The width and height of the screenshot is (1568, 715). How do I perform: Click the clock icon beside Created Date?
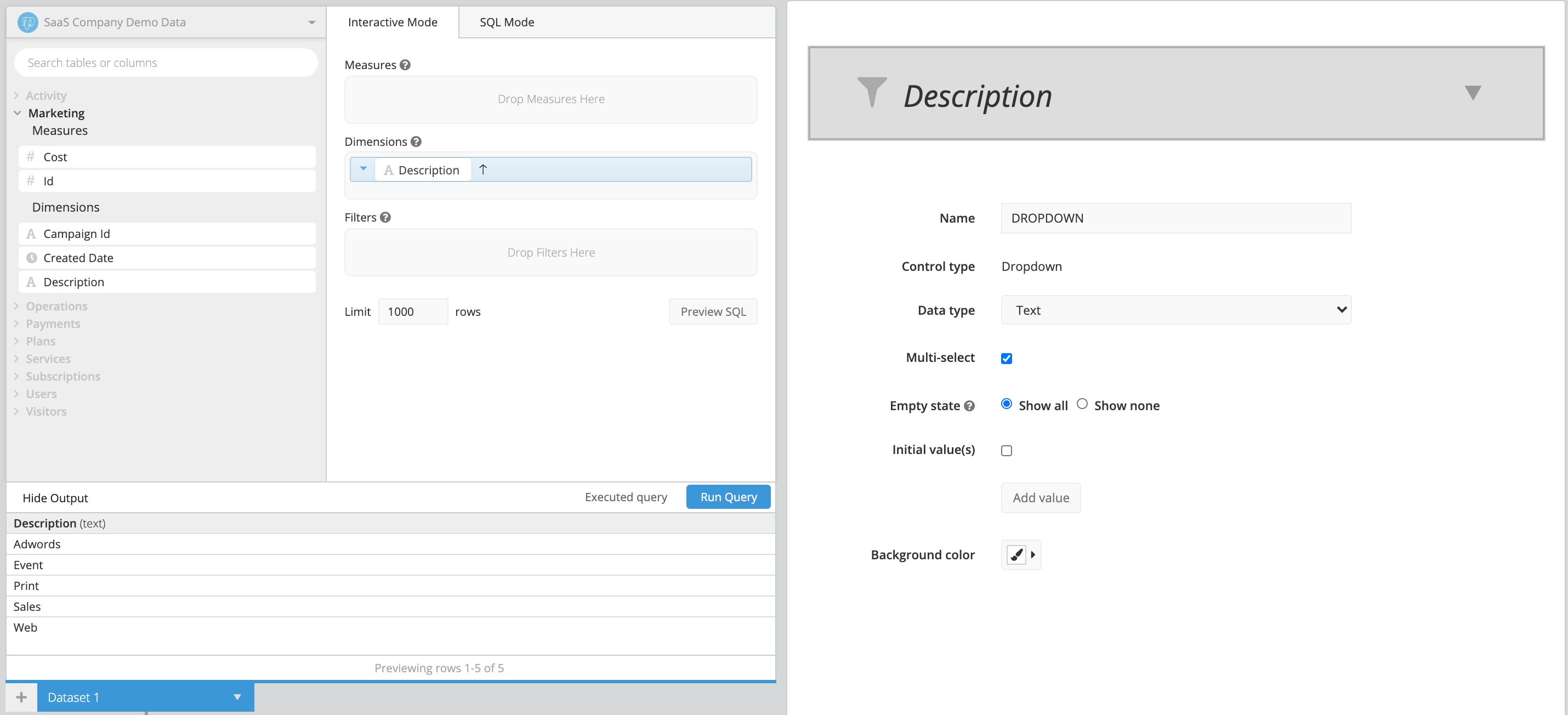[x=32, y=258]
